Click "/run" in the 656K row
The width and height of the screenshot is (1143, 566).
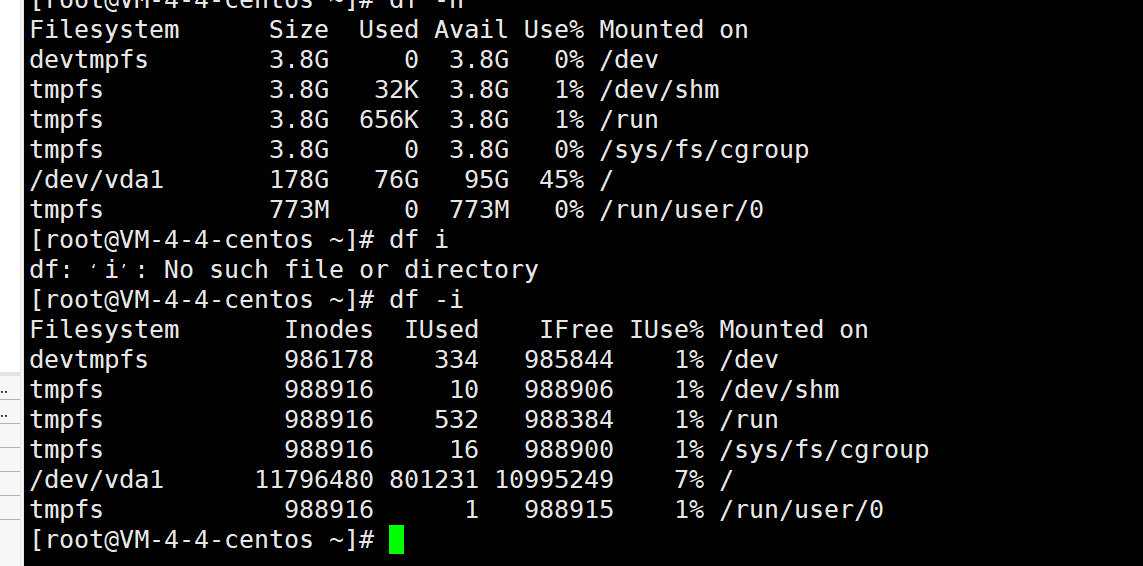click(629, 120)
